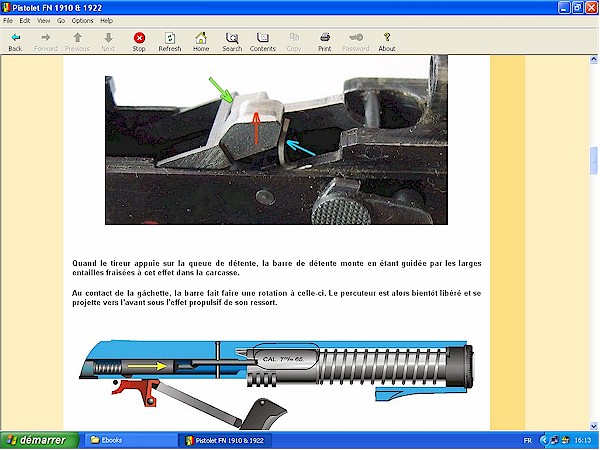The height and width of the screenshot is (450, 600).
Task: Open the About dialog icon
Action: click(x=386, y=40)
